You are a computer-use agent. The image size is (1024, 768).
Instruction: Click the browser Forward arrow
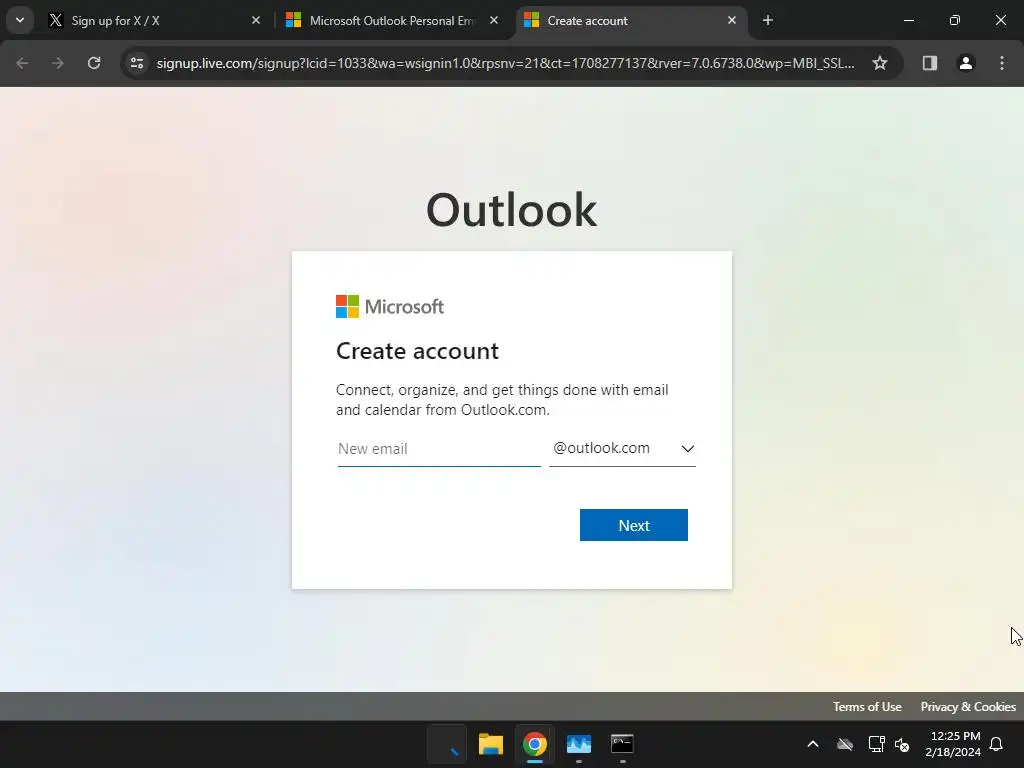58,63
